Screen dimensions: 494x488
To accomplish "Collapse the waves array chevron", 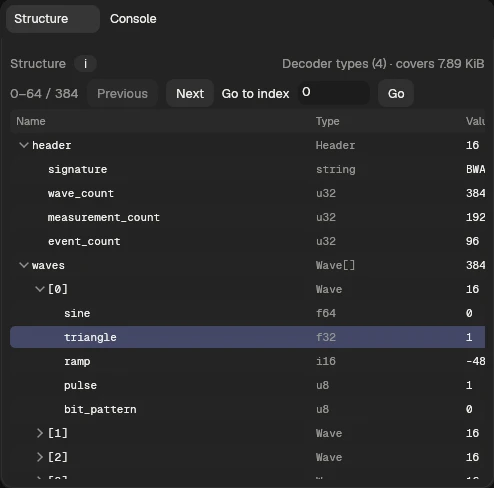I will [24, 265].
